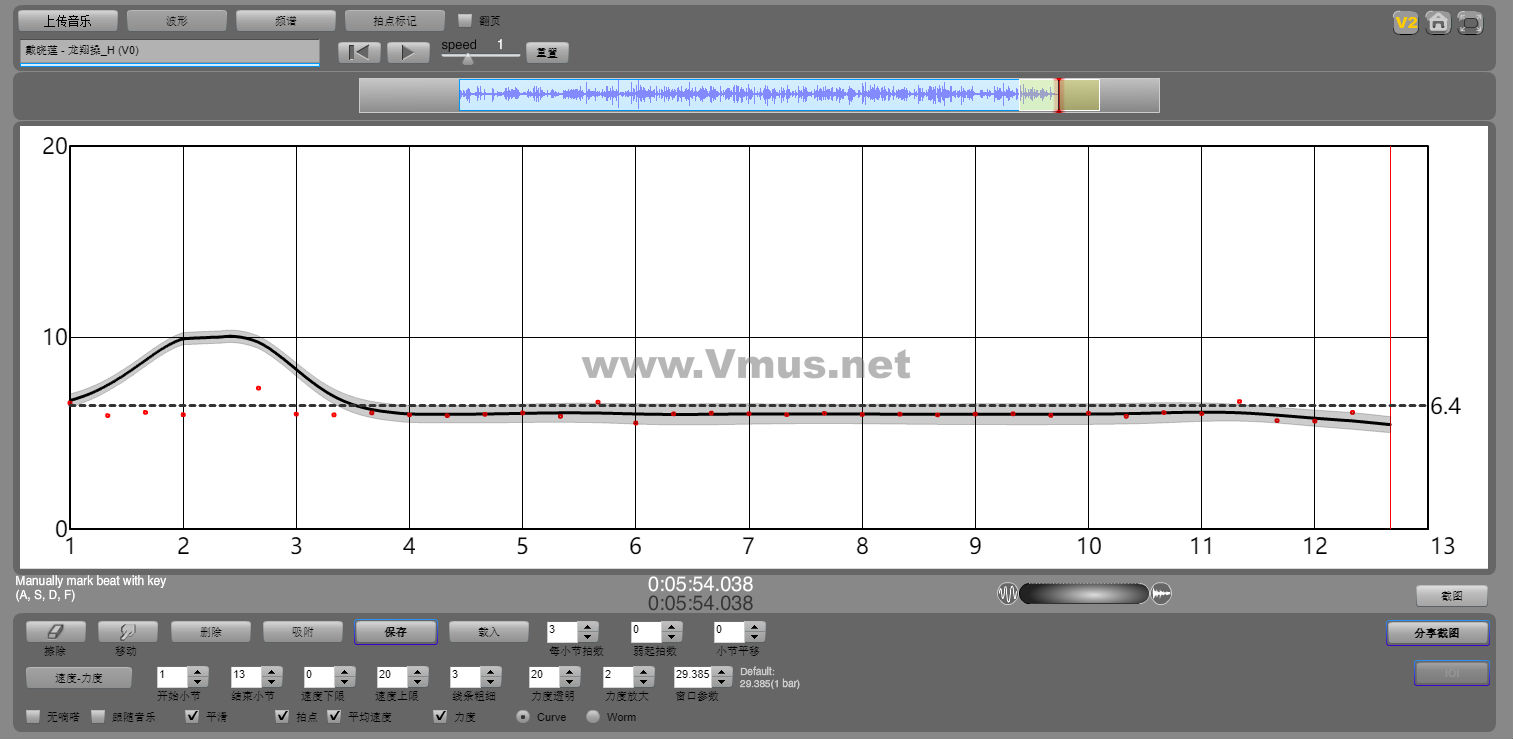Go to home via house icon

pyautogui.click(x=1438, y=22)
